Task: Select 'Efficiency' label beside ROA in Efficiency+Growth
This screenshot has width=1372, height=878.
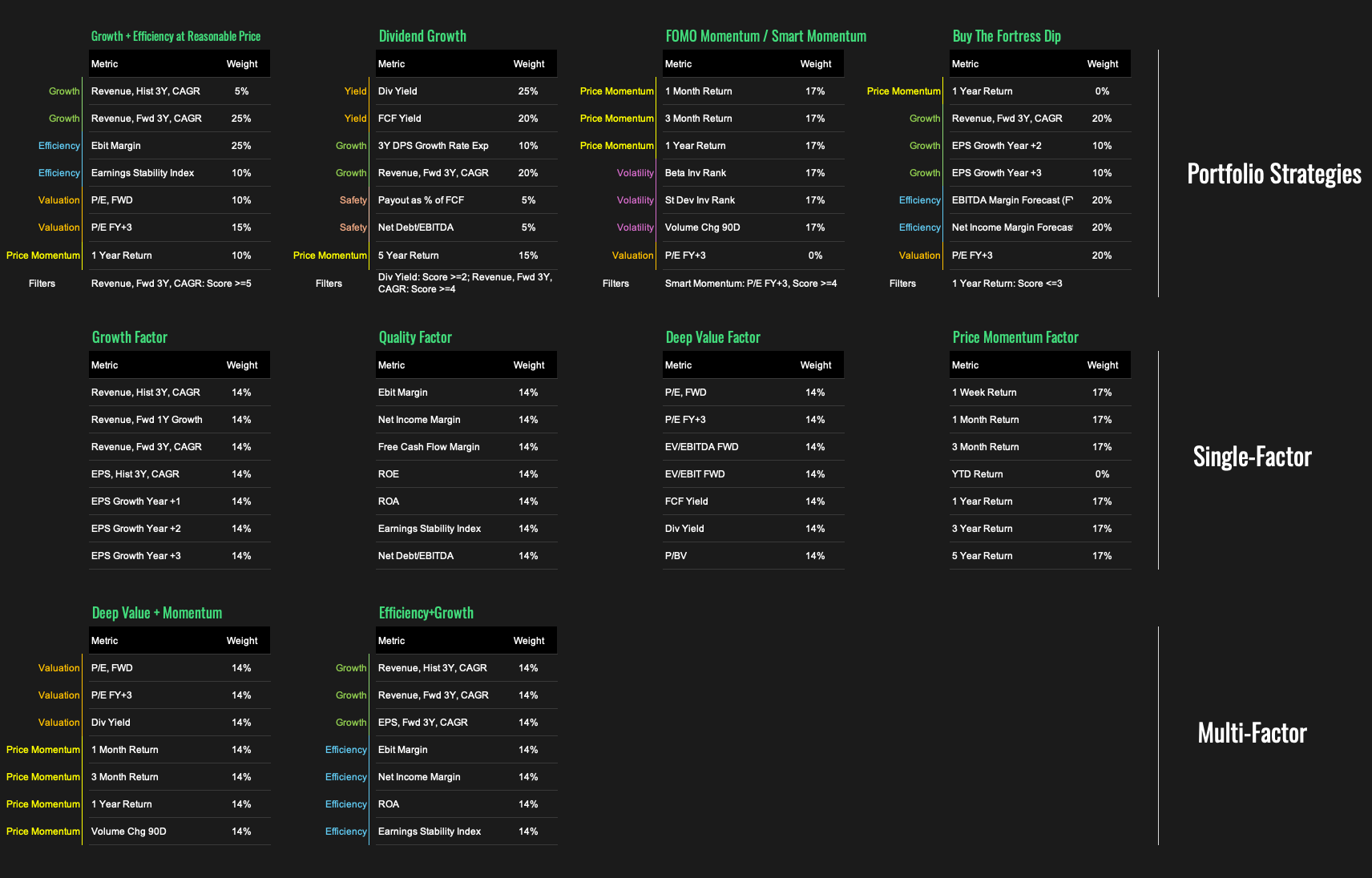Action: (345, 804)
